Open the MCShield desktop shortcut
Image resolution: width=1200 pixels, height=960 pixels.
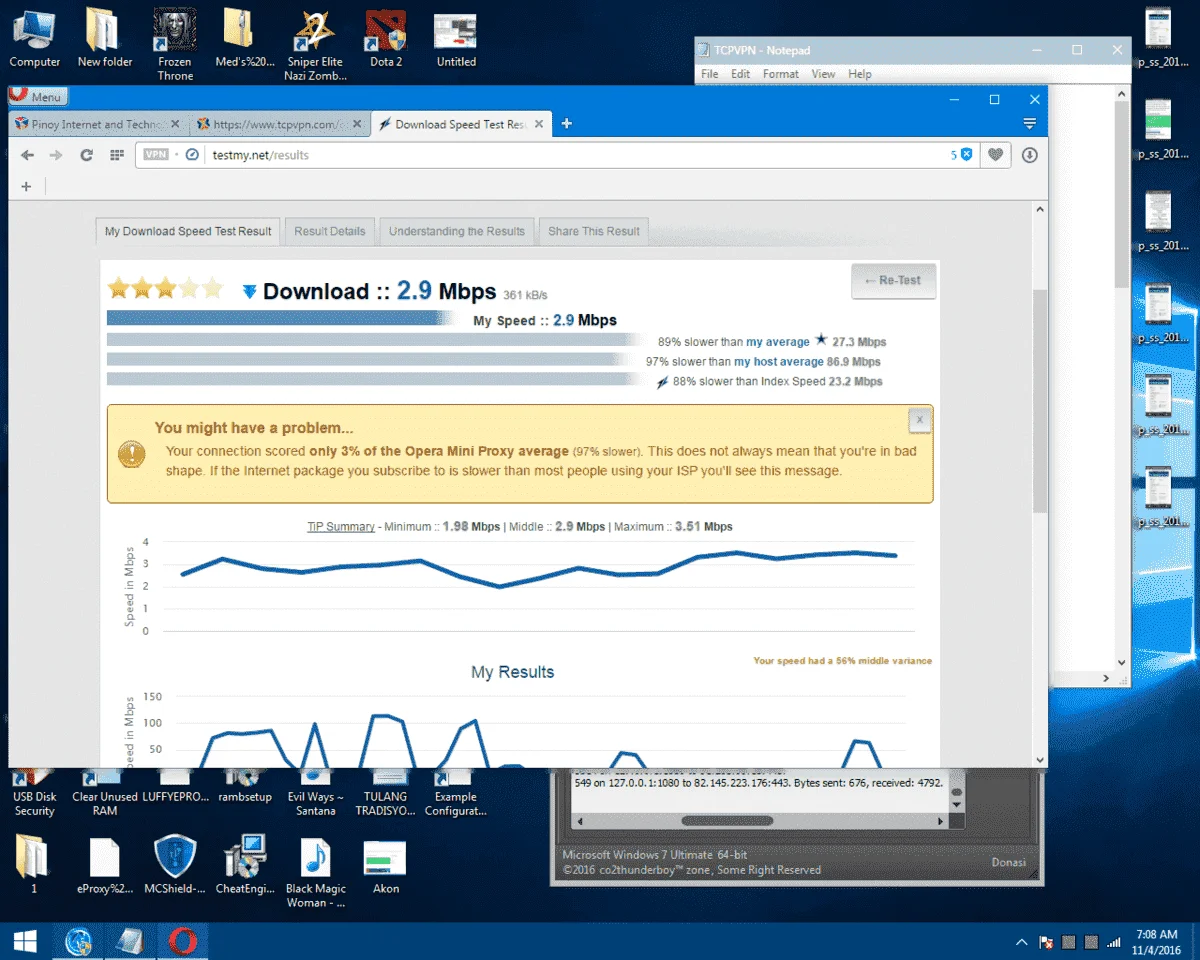pyautogui.click(x=175, y=864)
